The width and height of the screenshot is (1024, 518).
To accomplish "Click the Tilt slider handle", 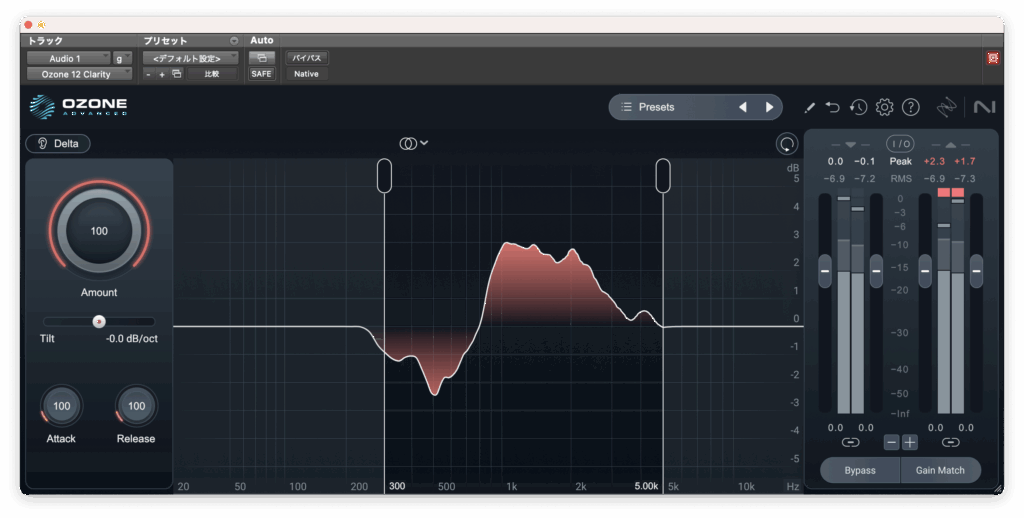I will (98, 321).
